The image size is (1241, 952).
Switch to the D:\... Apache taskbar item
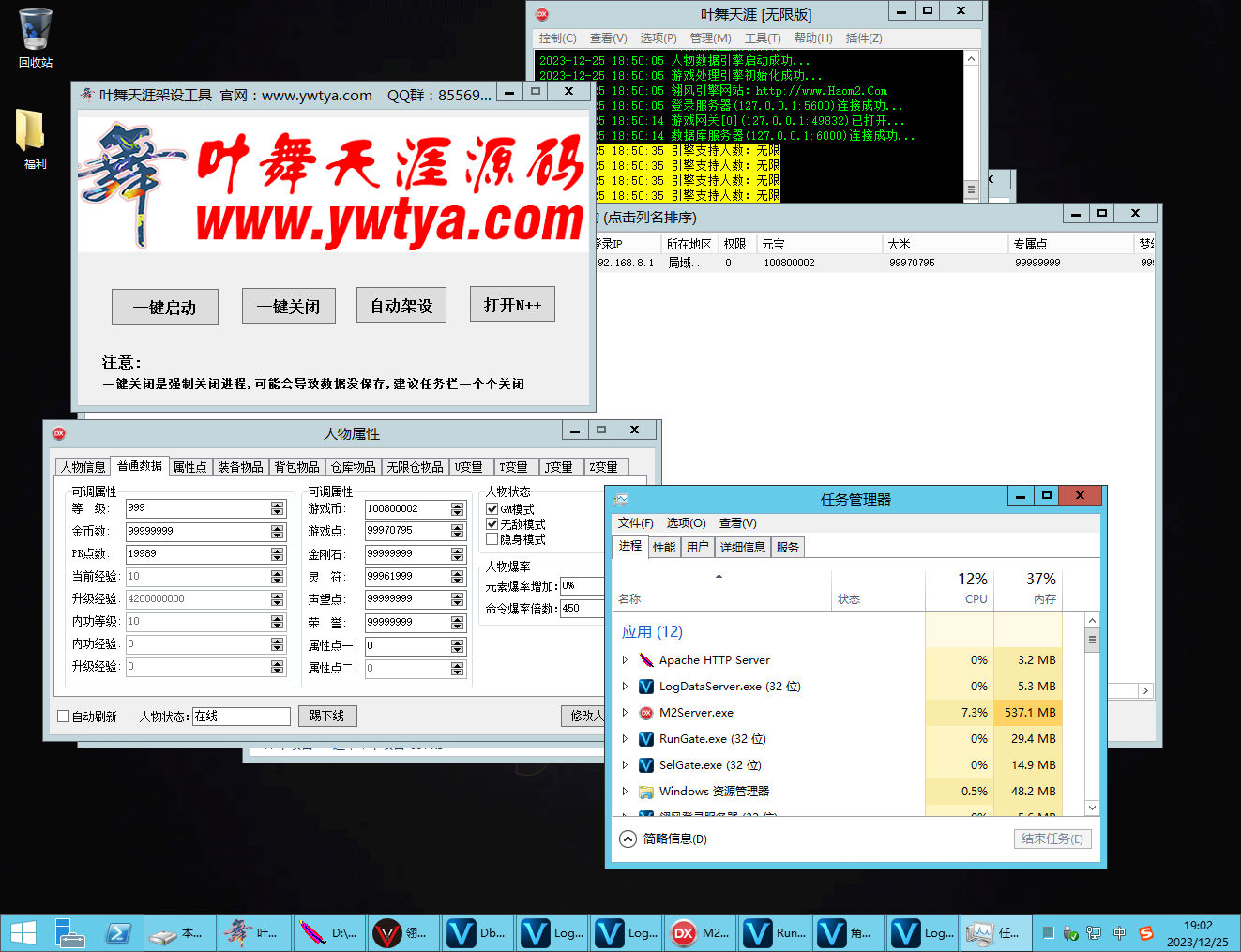tap(328, 933)
